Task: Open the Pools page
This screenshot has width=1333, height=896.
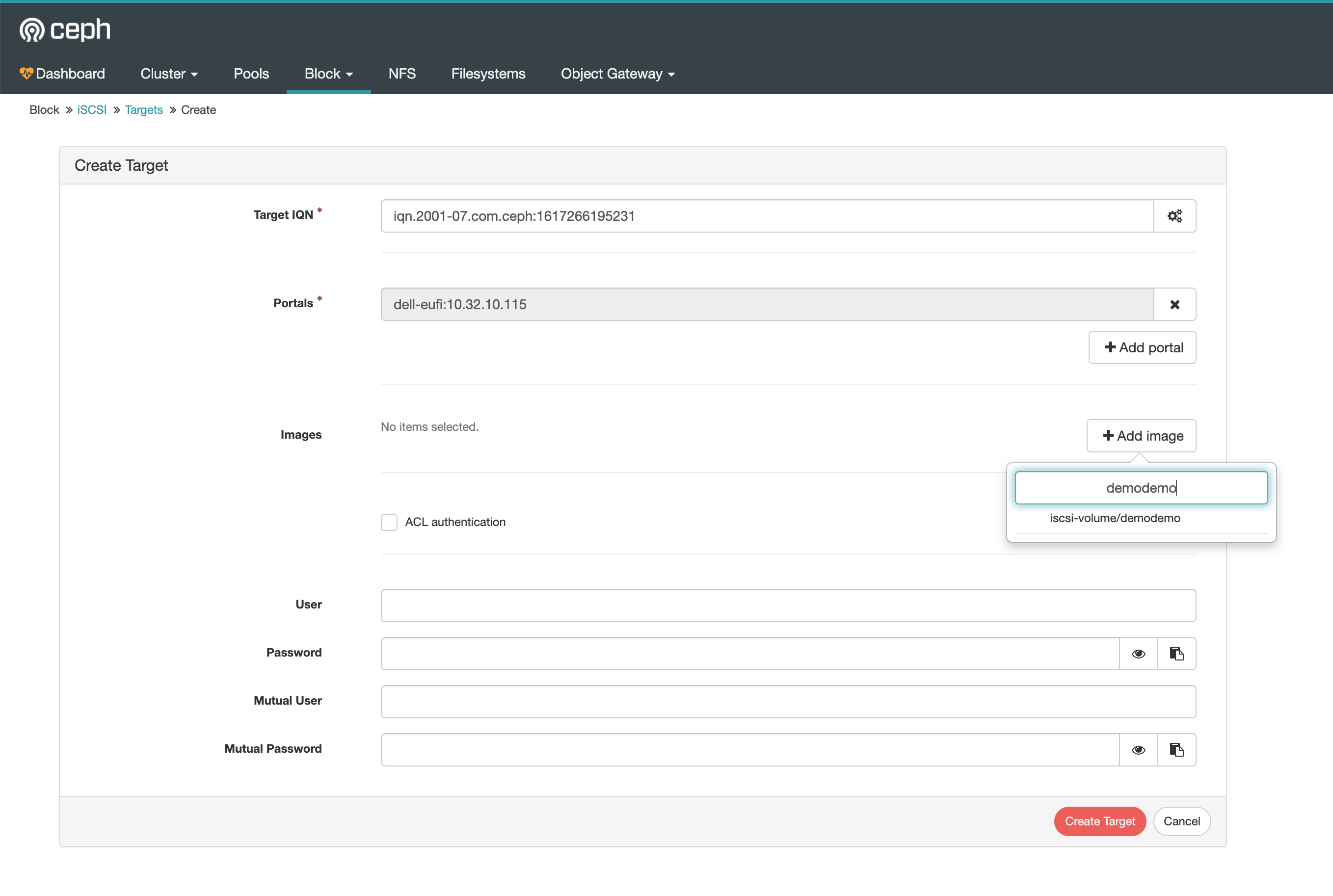Action: tap(251, 74)
